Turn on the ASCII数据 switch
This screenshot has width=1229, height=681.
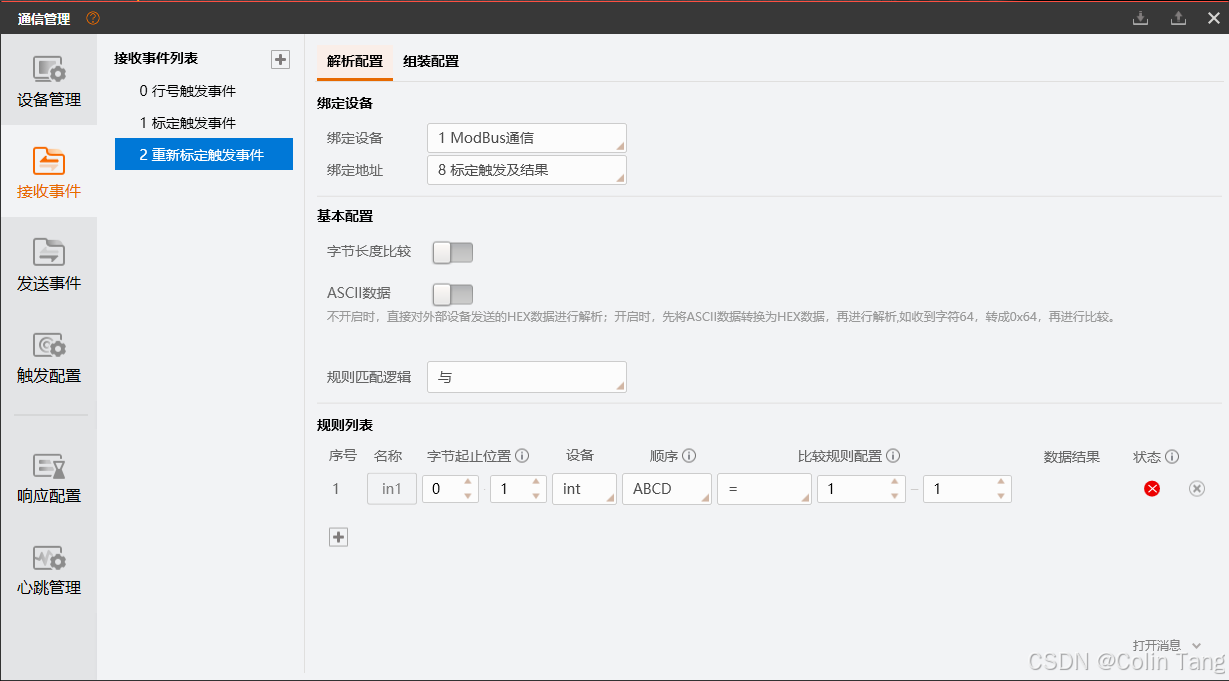452,295
